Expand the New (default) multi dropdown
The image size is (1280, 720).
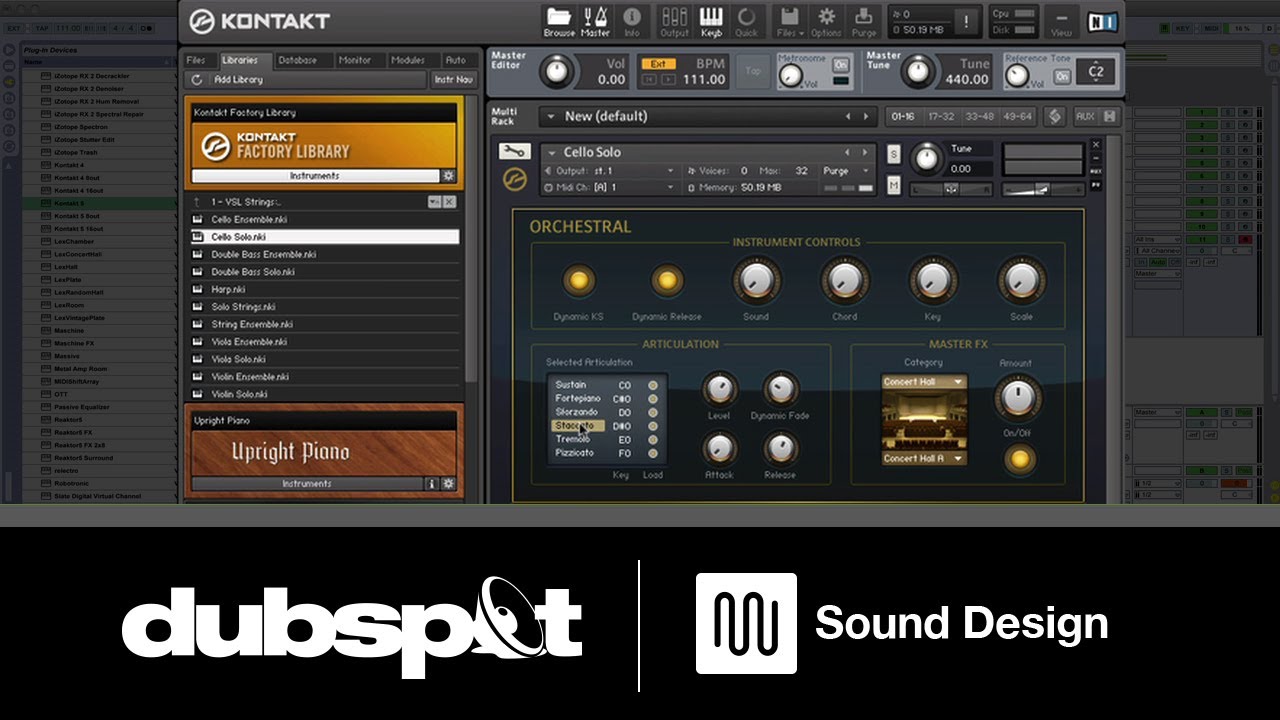tap(550, 117)
